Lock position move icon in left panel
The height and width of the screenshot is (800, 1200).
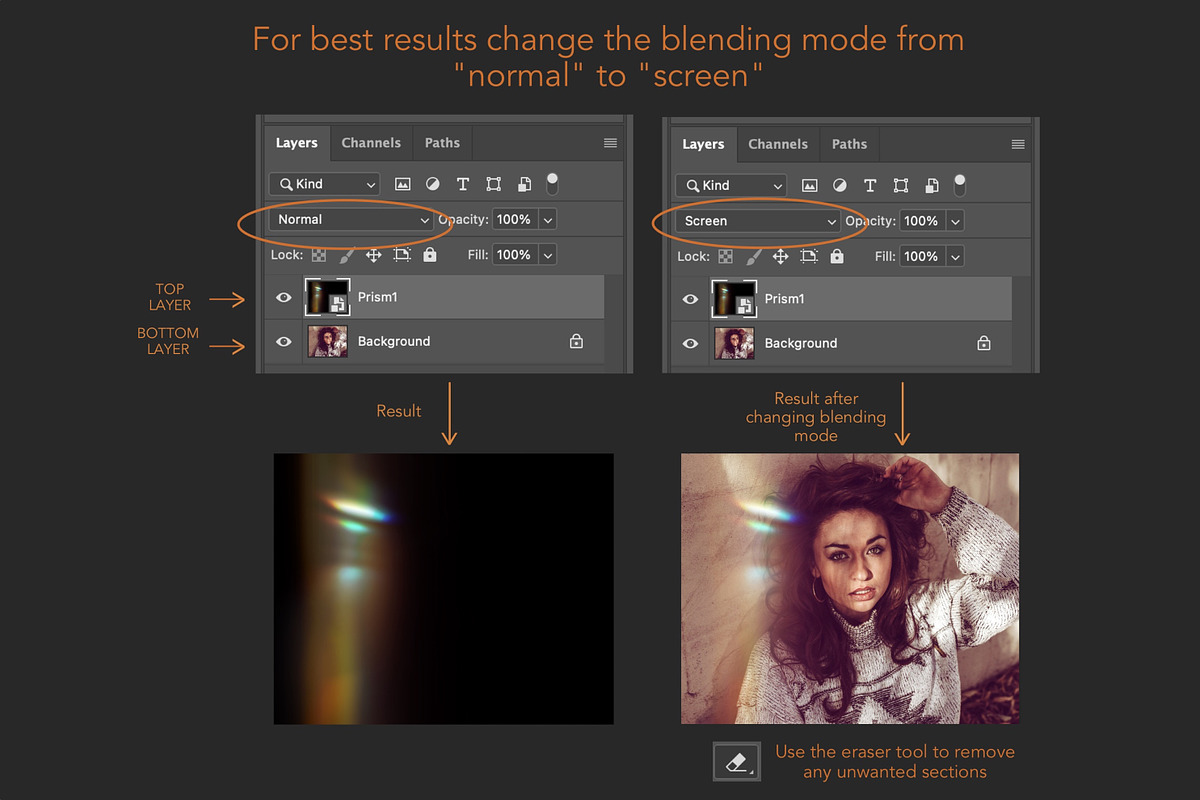click(373, 255)
